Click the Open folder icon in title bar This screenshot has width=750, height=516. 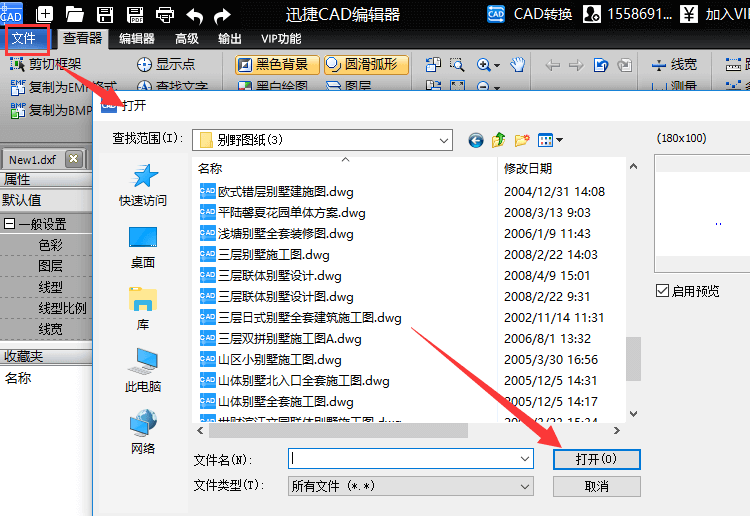pyautogui.click(x=75, y=15)
